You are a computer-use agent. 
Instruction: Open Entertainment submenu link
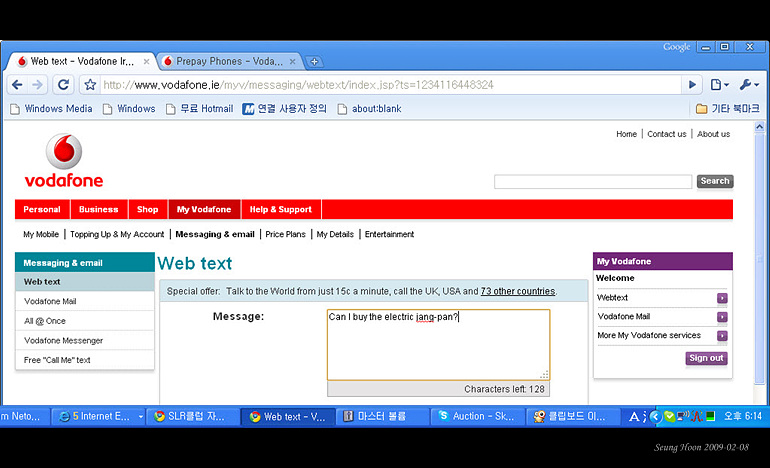[389, 234]
